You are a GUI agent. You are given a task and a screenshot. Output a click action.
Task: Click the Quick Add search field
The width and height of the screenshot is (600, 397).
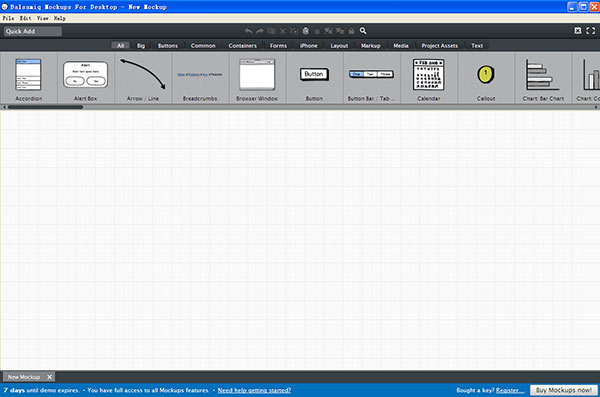(33, 31)
